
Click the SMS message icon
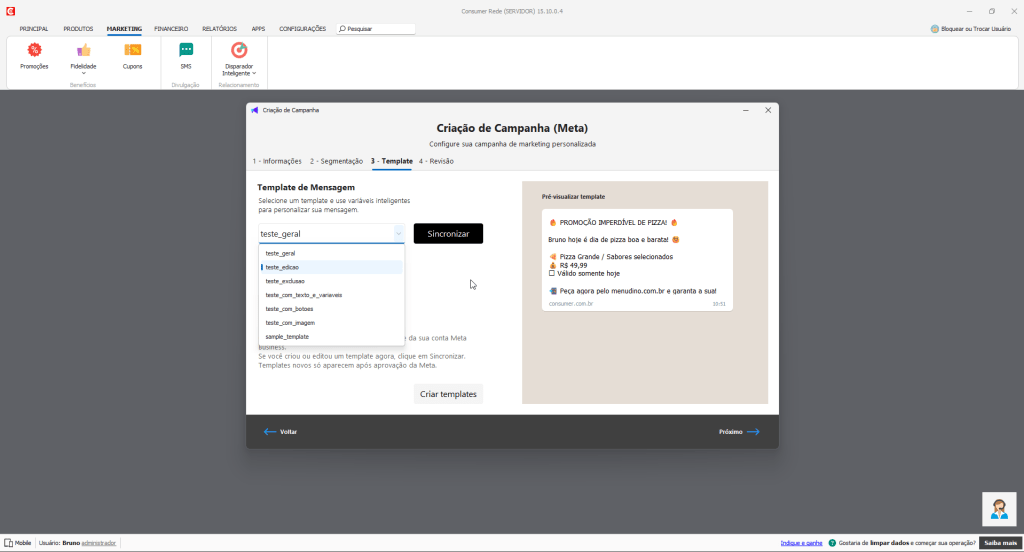186,50
